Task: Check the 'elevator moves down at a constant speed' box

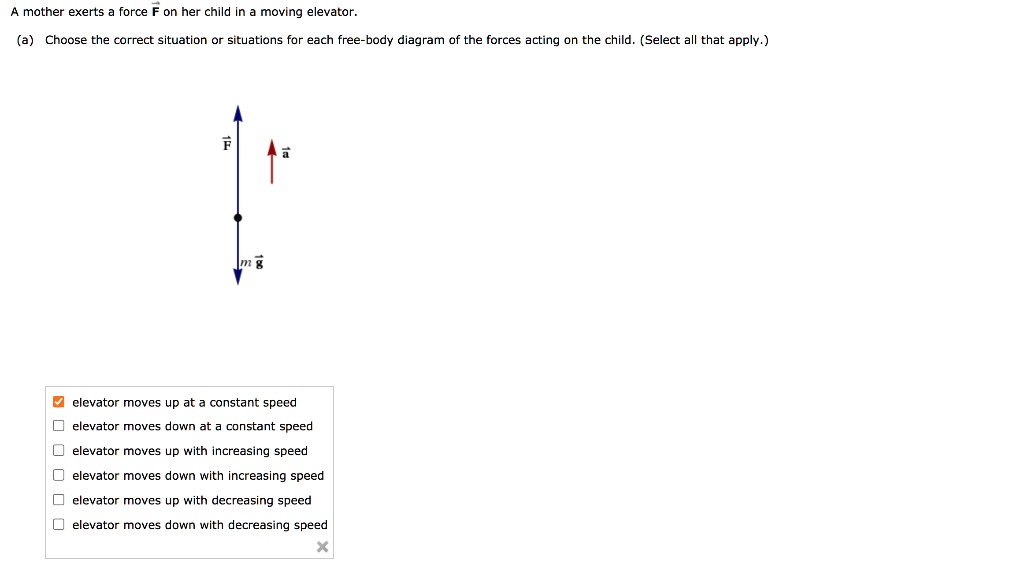Action: click(x=59, y=427)
